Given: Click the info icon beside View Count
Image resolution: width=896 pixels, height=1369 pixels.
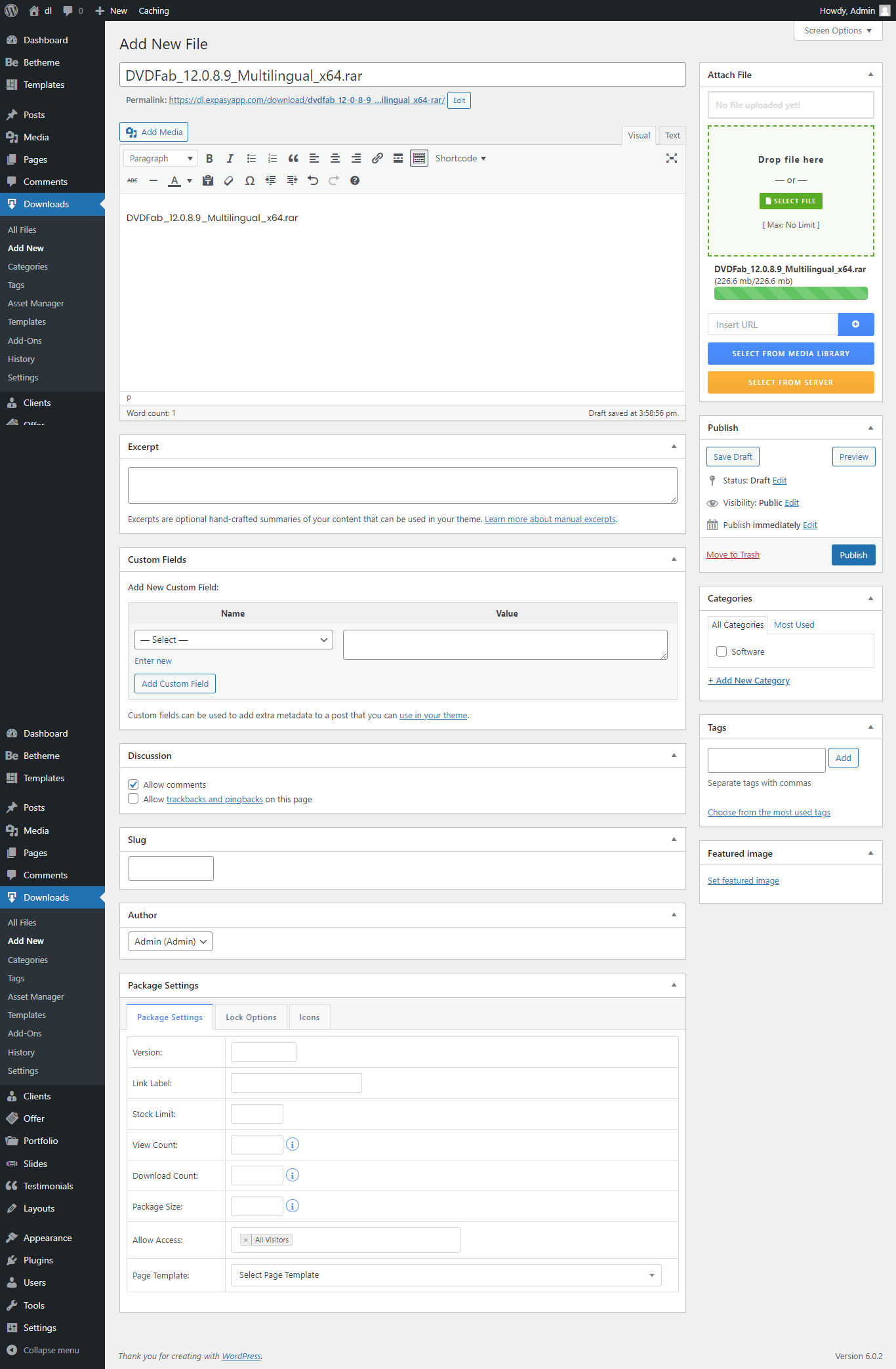Looking at the screenshot, I should [x=293, y=1144].
